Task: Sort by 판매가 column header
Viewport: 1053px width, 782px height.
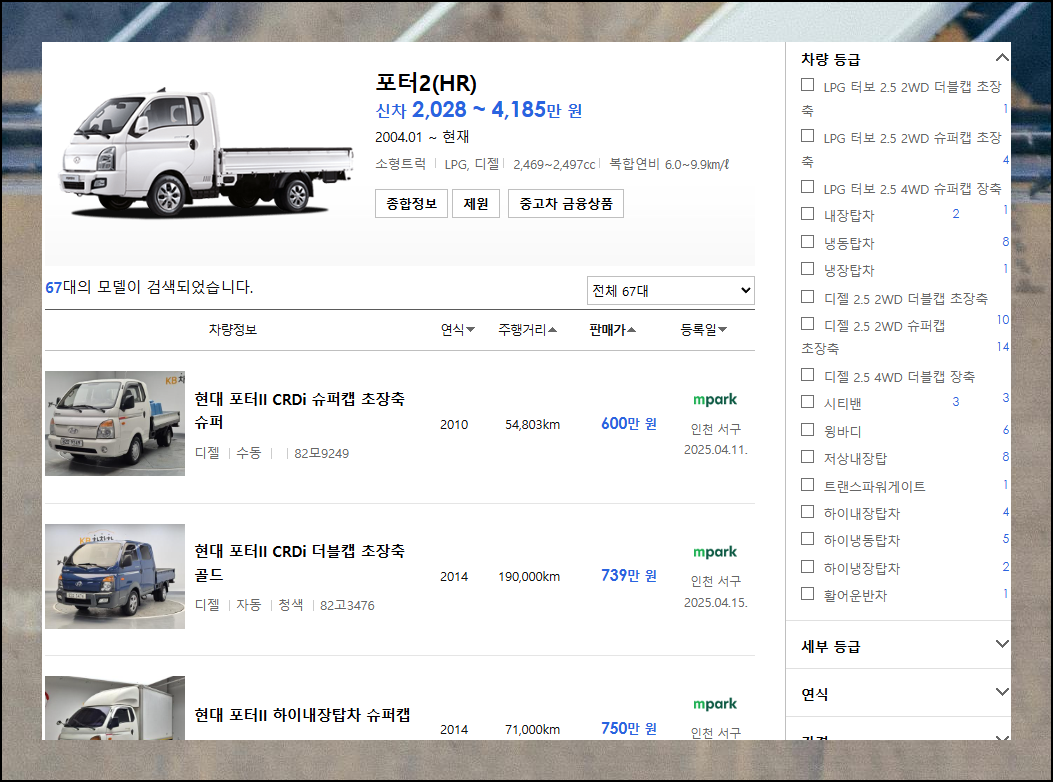Action: click(612, 330)
